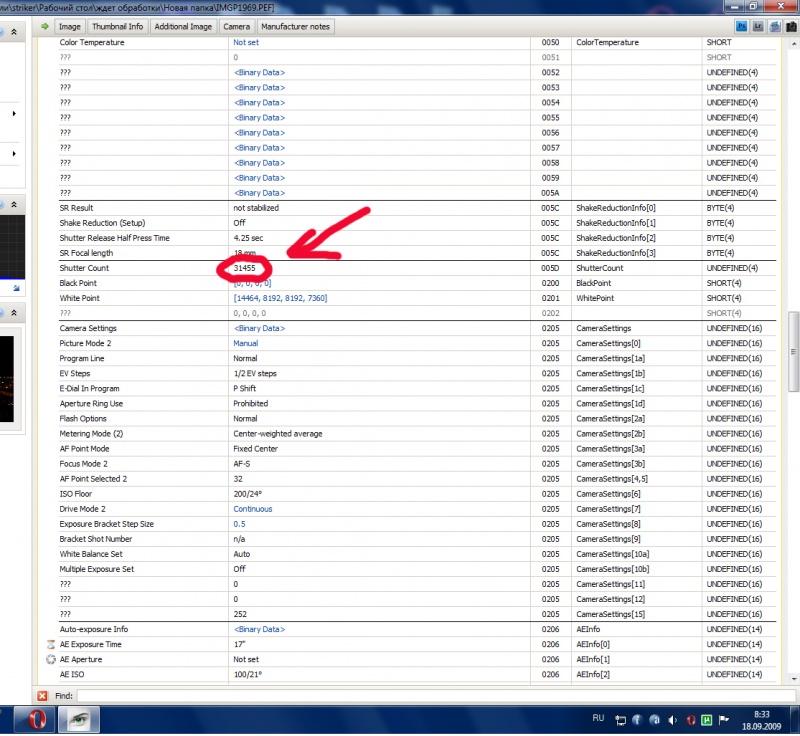Open the Additional Image tab

183,26
